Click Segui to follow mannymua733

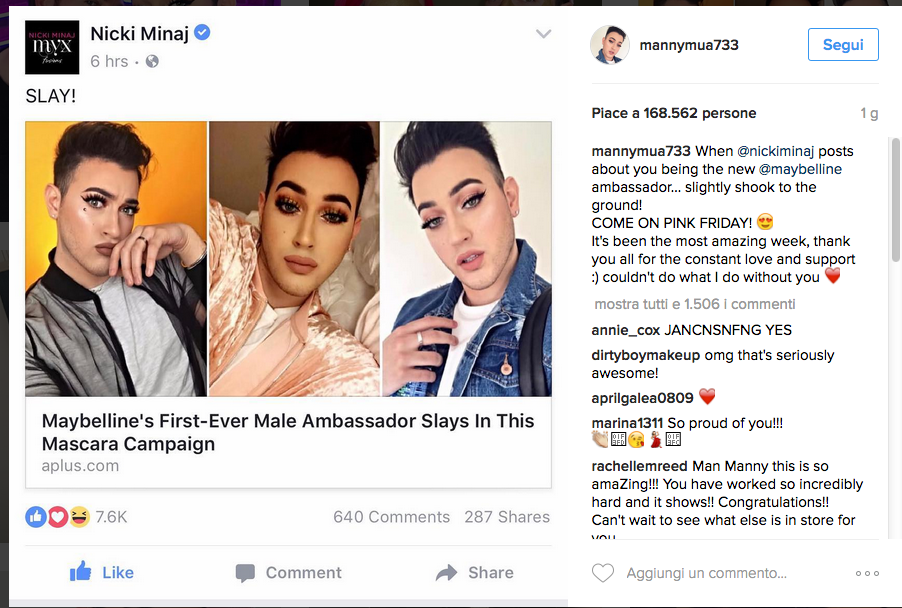[x=843, y=44]
